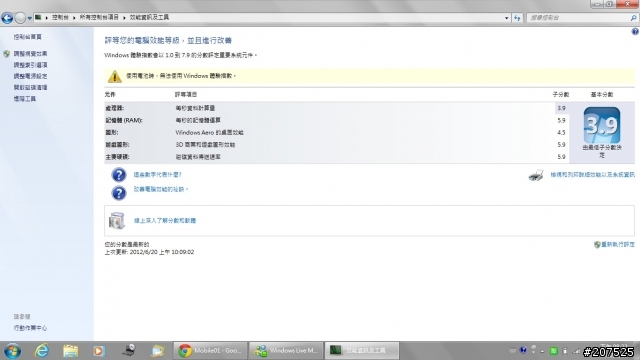Screen dimensions: 640x360
Task: Open the Windows Start orb
Action: click(13, 351)
